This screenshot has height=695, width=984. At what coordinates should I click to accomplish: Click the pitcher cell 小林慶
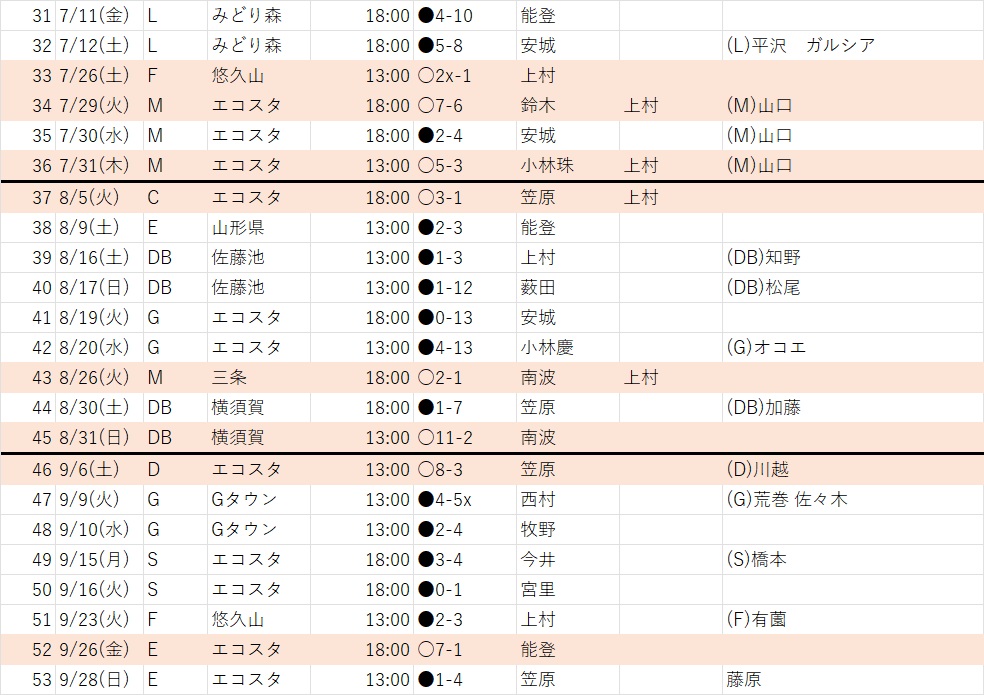click(x=547, y=348)
